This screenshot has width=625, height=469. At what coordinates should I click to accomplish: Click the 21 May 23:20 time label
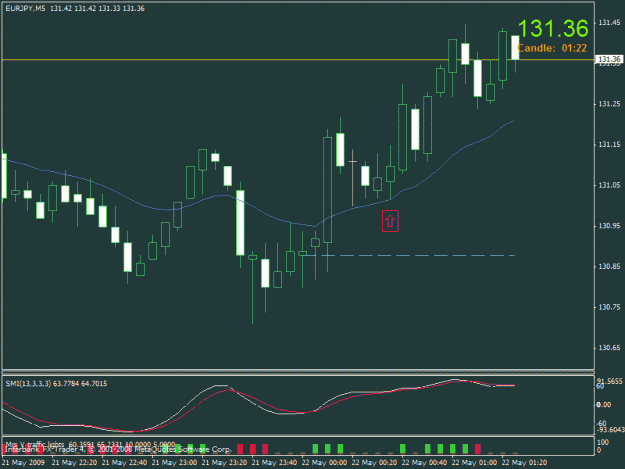point(224,463)
